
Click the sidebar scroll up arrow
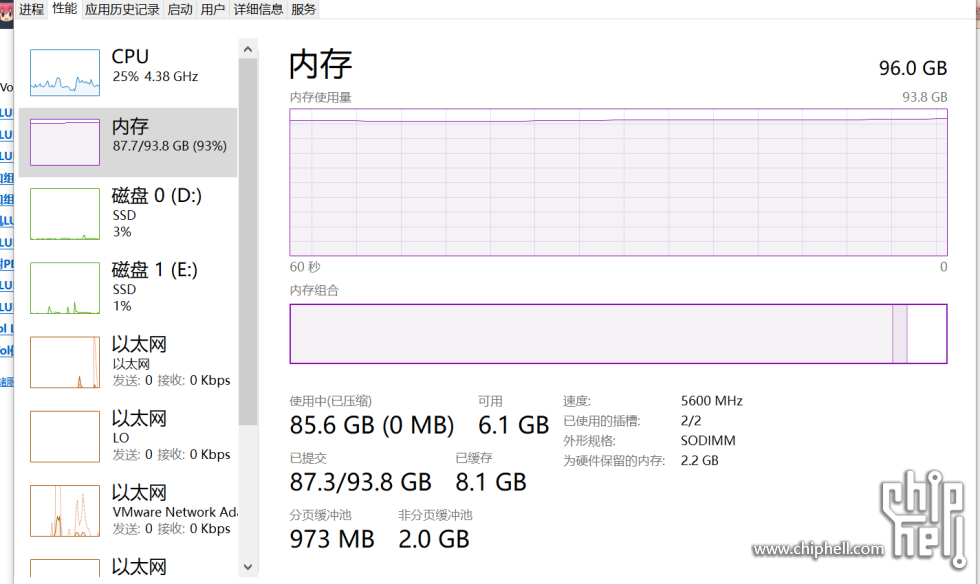(x=248, y=47)
